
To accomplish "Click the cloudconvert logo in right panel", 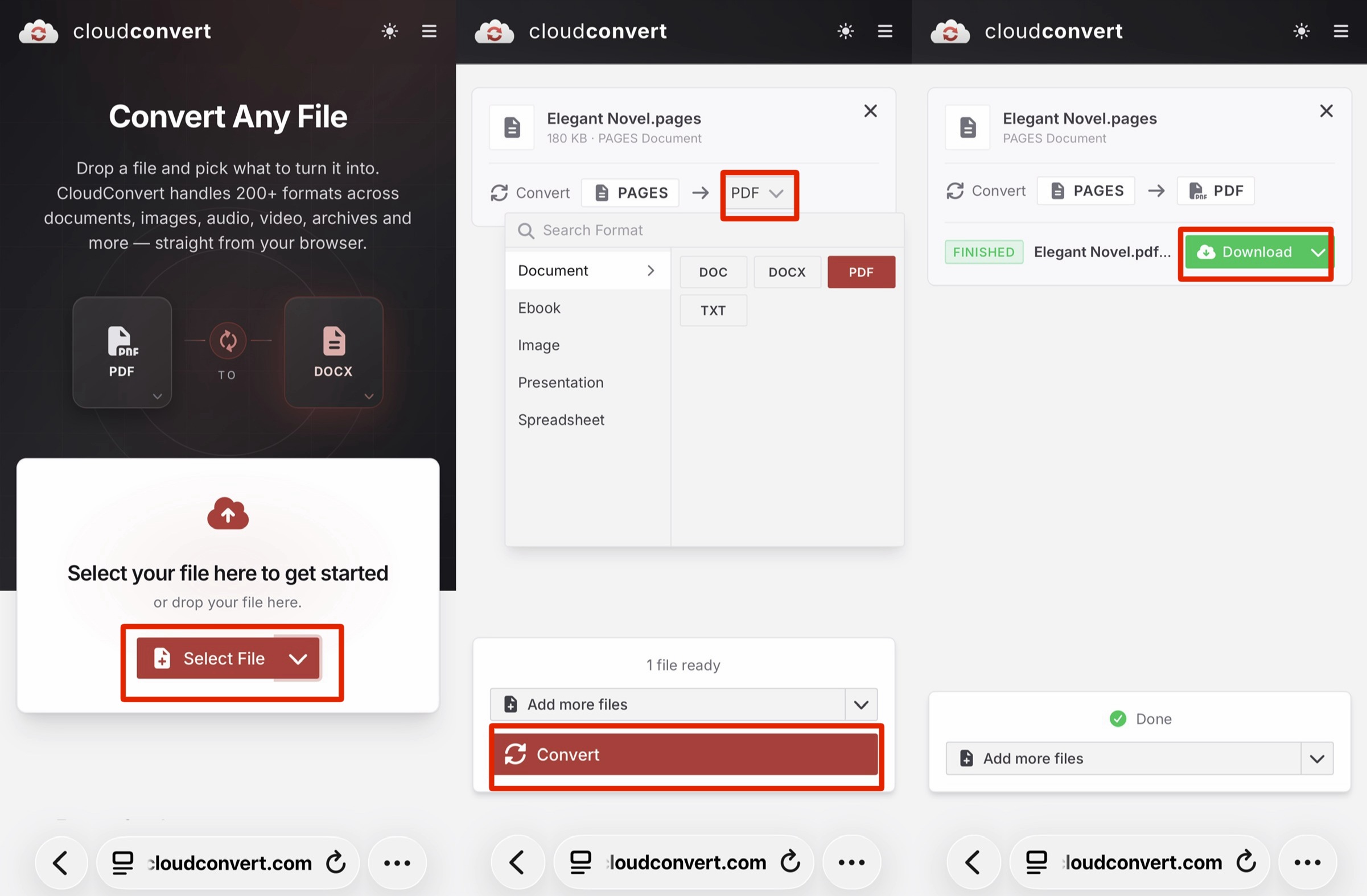I will pyautogui.click(x=1027, y=31).
